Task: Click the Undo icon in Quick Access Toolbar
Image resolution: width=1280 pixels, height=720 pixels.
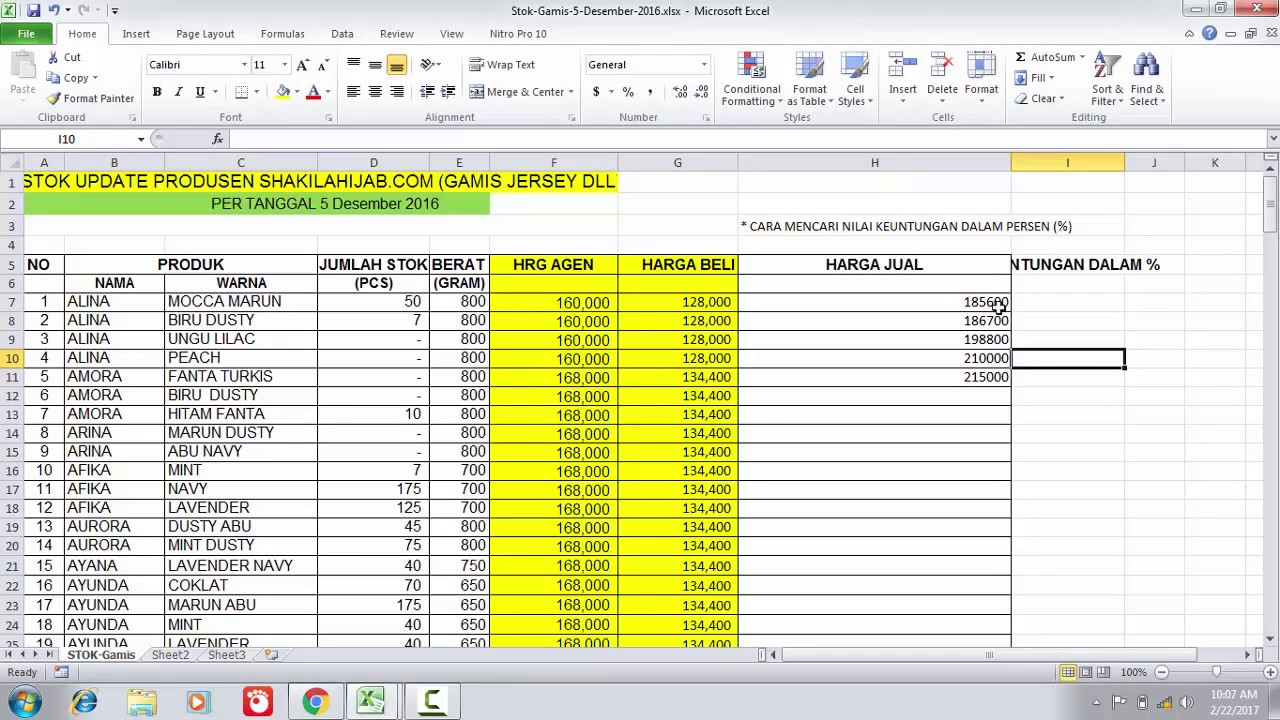Action: [x=53, y=10]
